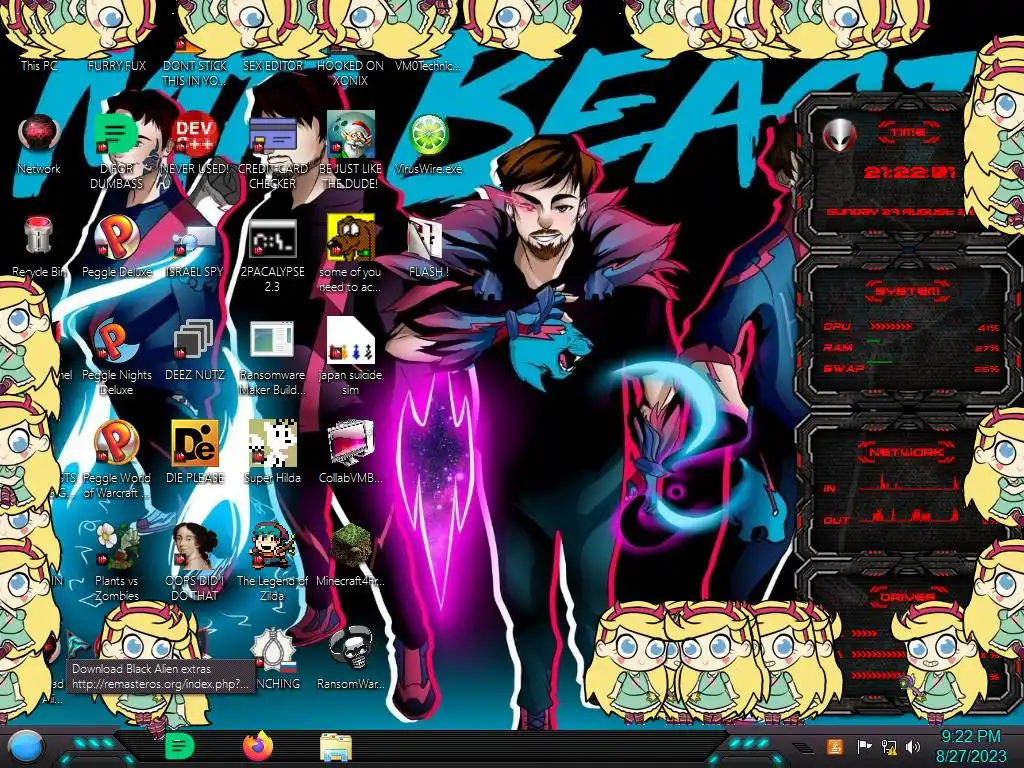
Task: Click the IN network traffic graph
Action: pos(909,483)
